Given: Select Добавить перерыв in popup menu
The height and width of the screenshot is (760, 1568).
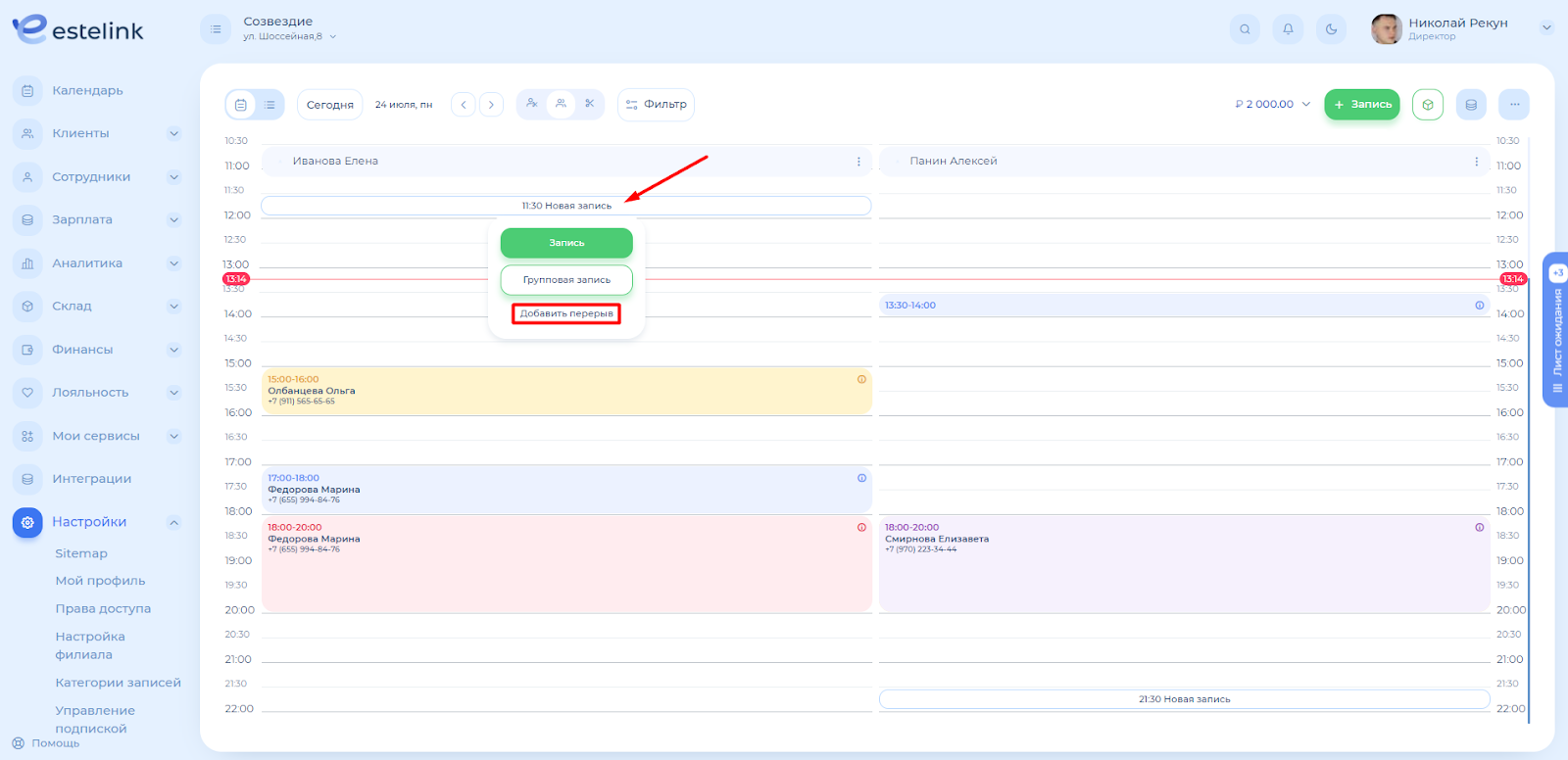Looking at the screenshot, I should [566, 314].
